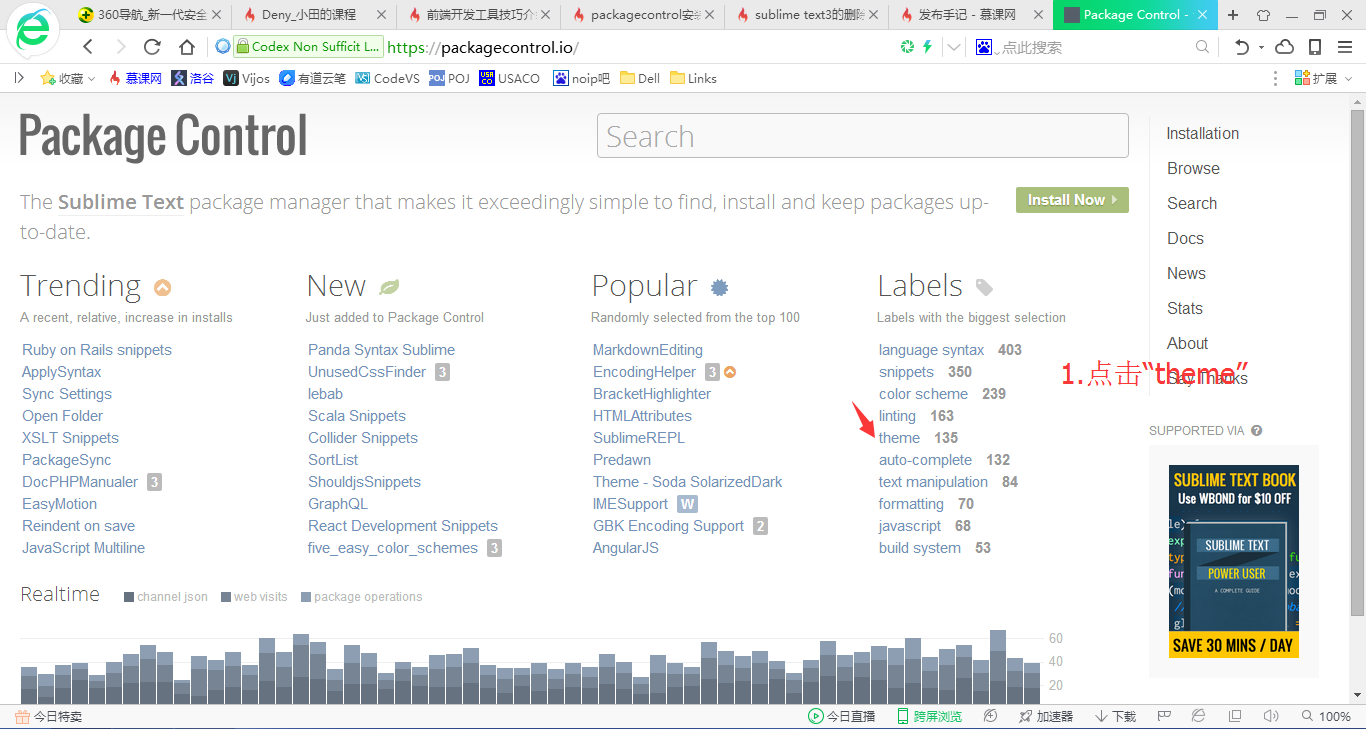Click the 跨屏浏览 phone icon in status bar
The height and width of the screenshot is (729, 1366).
point(903,716)
